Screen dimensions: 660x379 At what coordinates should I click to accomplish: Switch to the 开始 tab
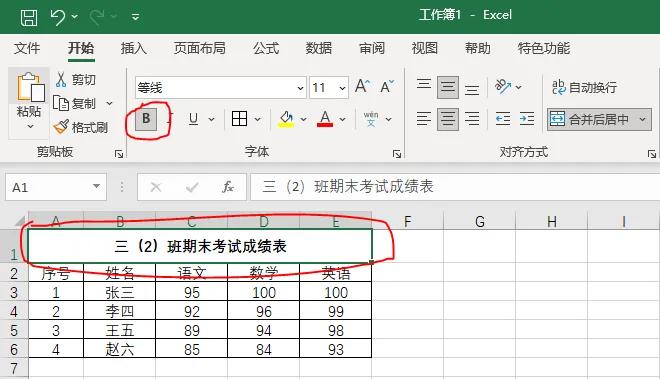[81, 48]
